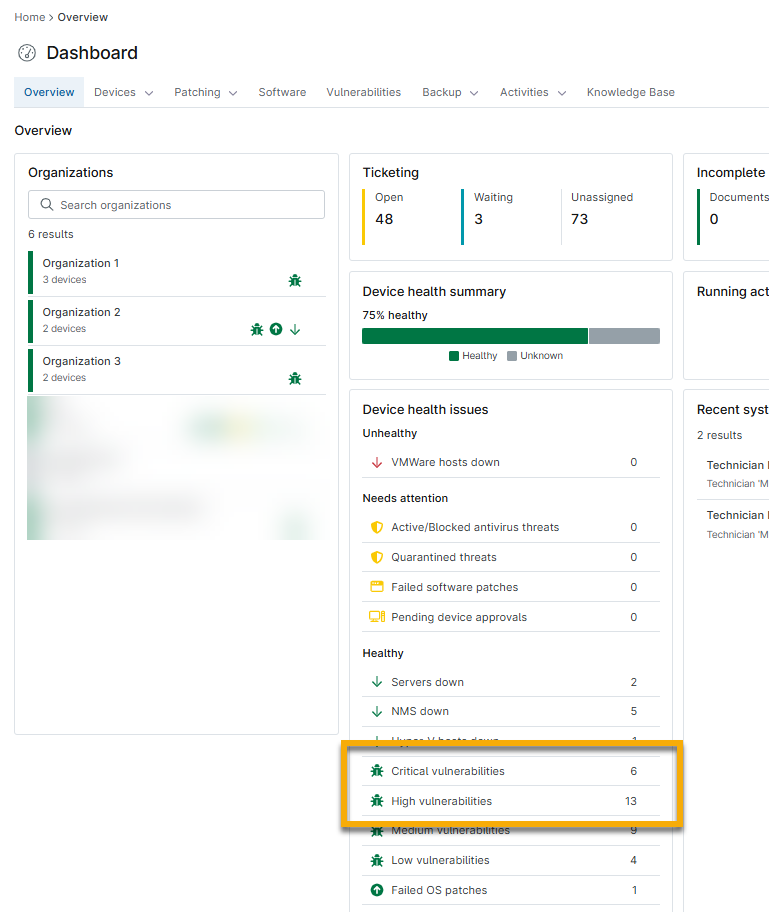
Task: Expand the Devices dropdown menu
Action: [123, 92]
